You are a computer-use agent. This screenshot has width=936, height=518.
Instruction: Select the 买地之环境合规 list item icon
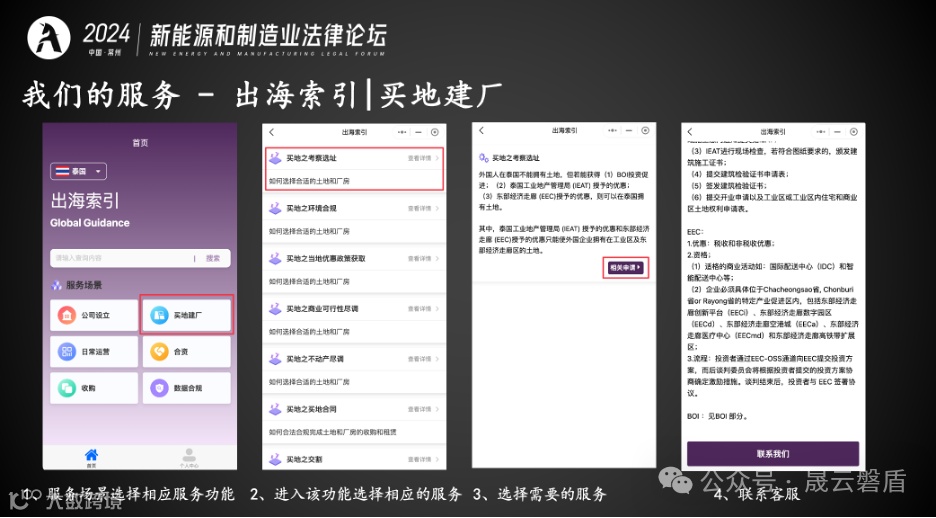click(275, 208)
